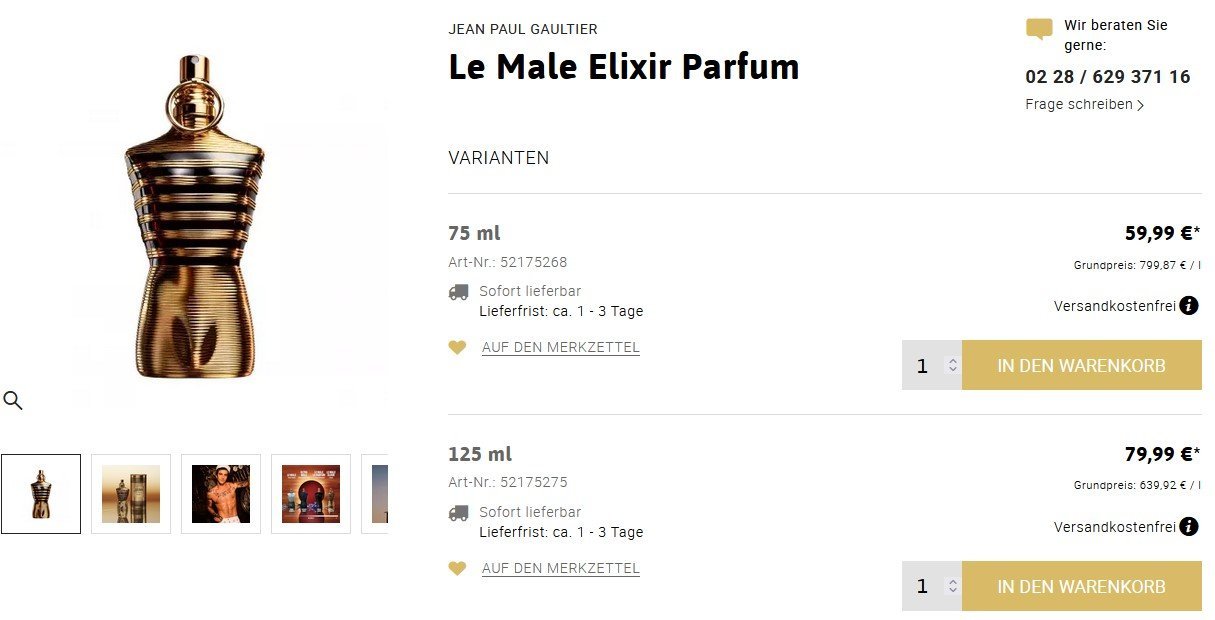
Task: Adjust quantity stepper arrows for 125 ml
Action: coord(953,586)
